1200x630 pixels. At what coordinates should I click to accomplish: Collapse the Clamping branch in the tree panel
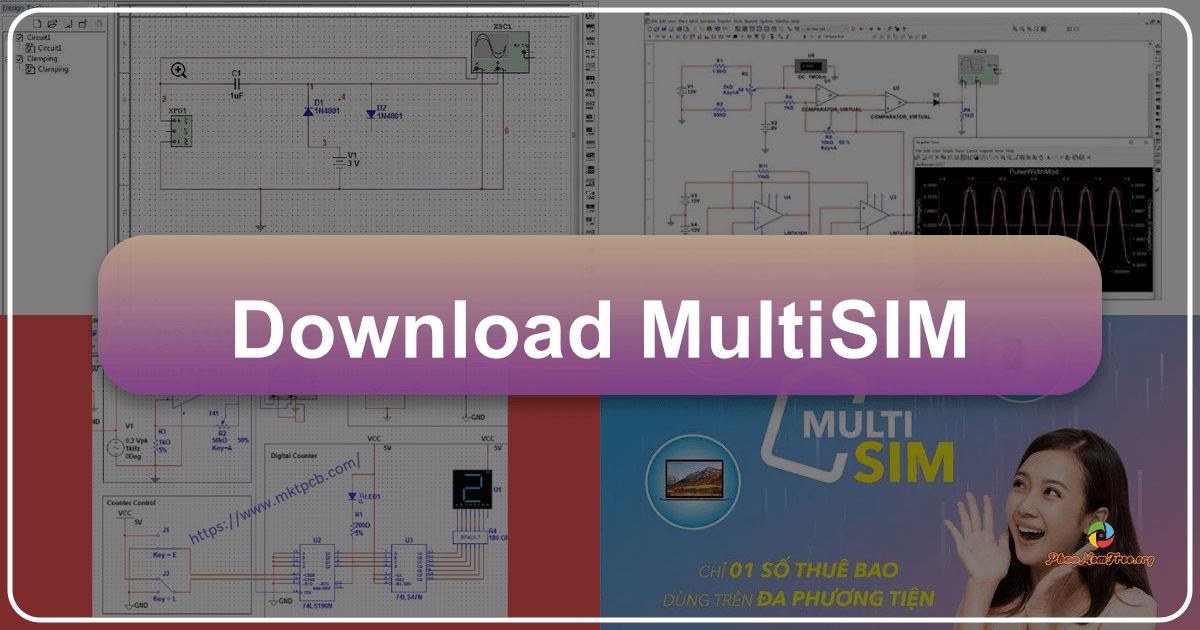click(9, 59)
